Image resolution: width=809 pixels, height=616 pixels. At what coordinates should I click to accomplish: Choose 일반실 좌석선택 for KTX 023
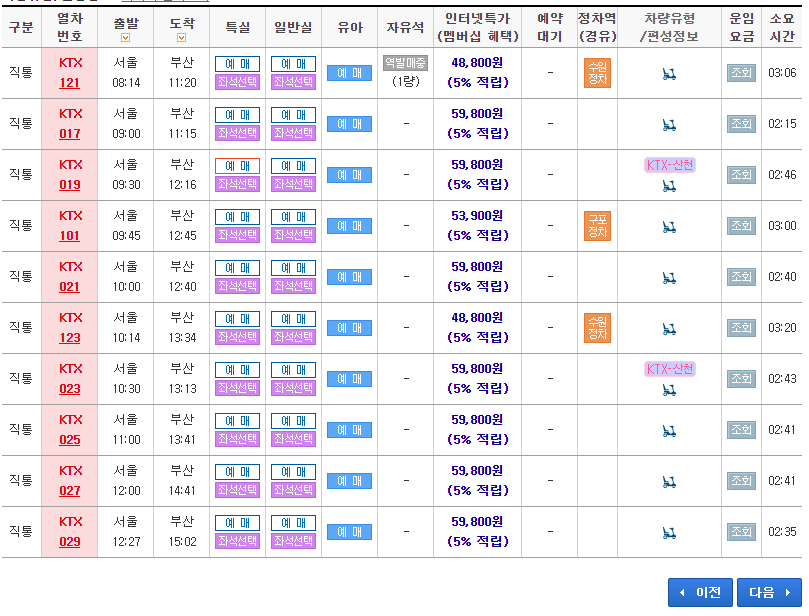click(x=293, y=388)
